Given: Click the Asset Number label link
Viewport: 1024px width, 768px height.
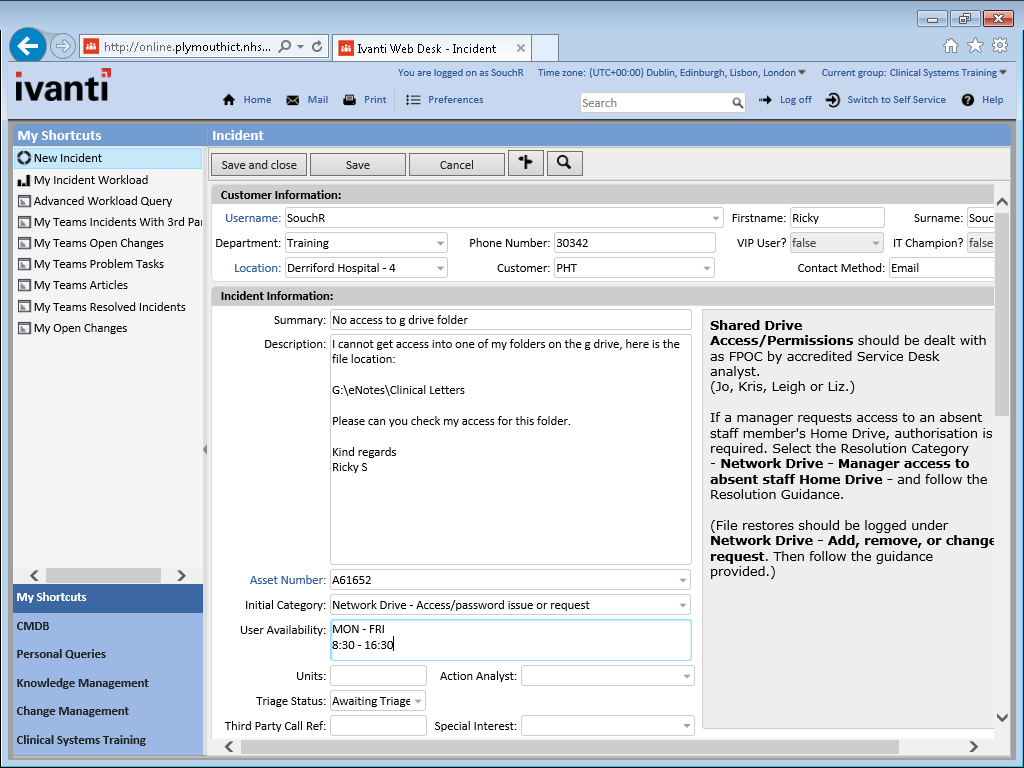Looking at the screenshot, I should coord(287,580).
